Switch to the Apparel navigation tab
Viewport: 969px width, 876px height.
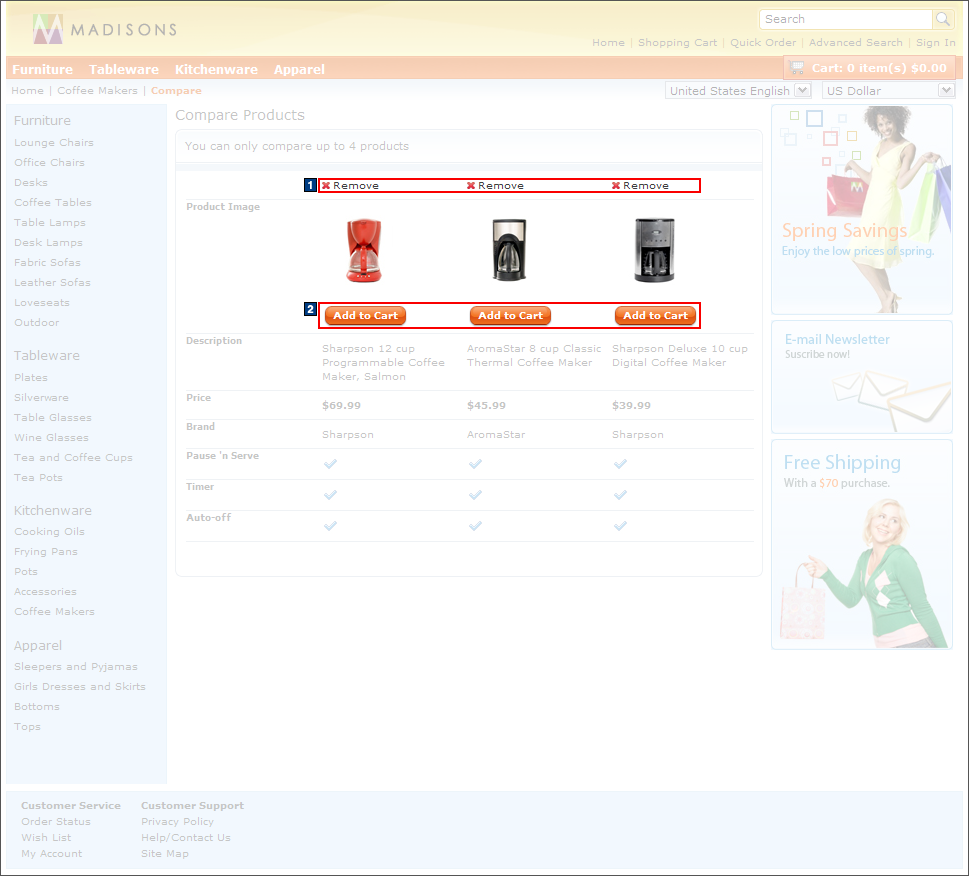tap(299, 69)
